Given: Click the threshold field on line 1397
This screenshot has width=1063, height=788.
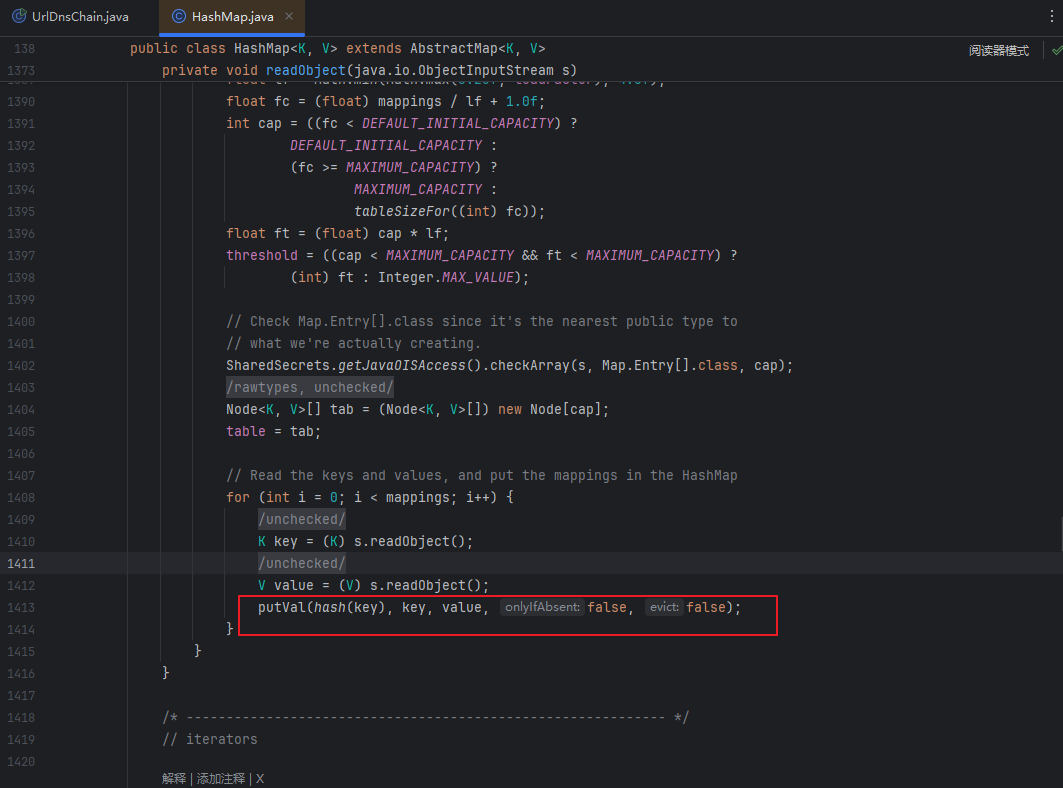Looking at the screenshot, I should click(x=262, y=256).
